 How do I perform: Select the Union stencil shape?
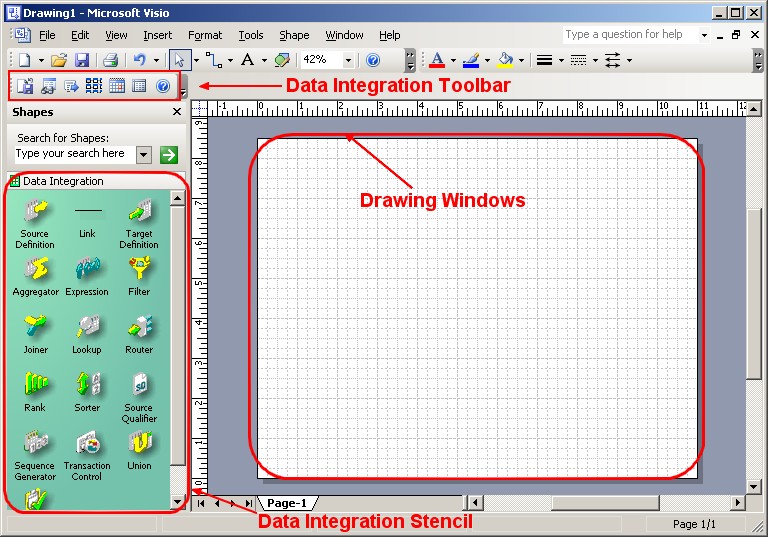[139, 451]
